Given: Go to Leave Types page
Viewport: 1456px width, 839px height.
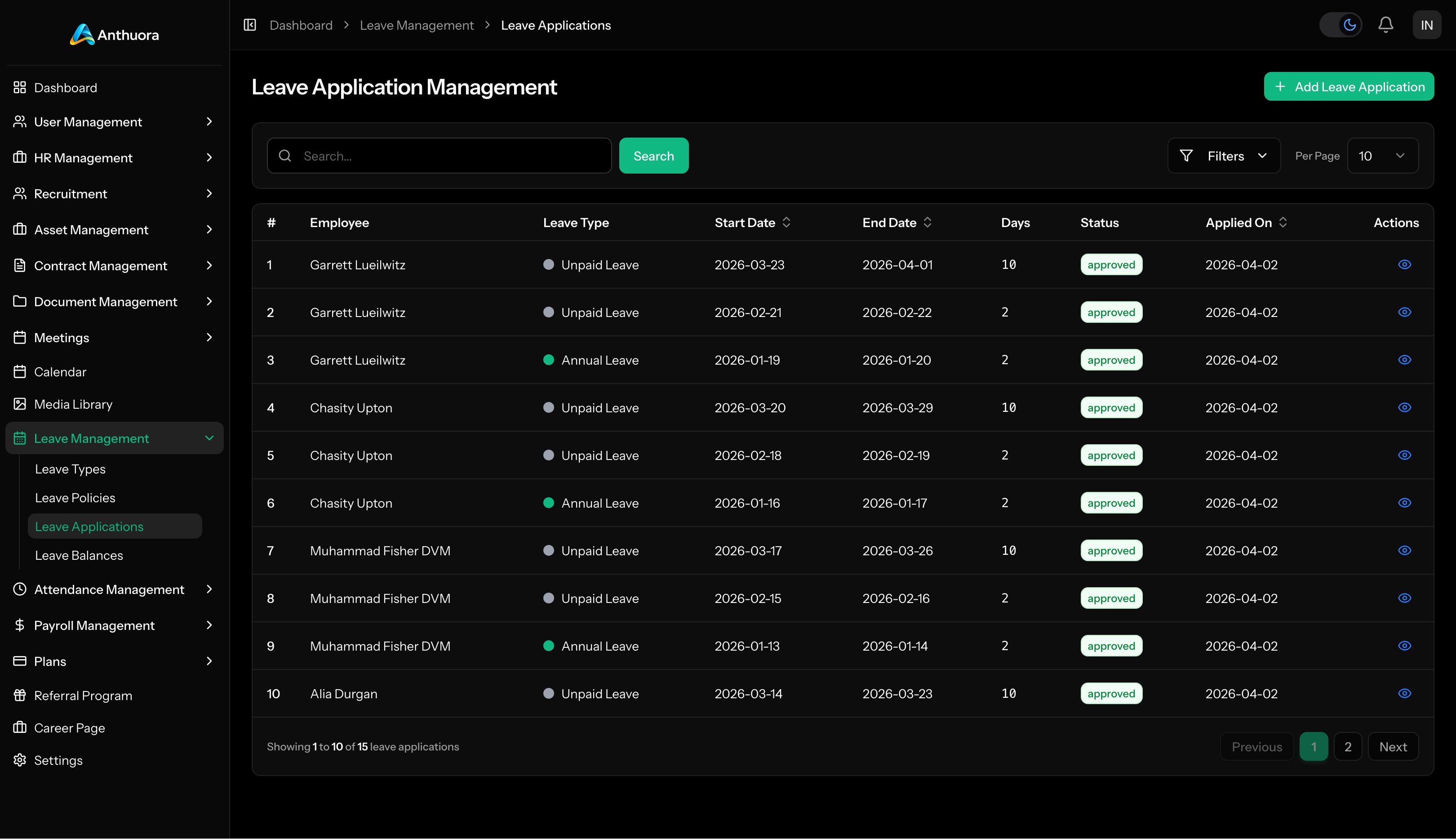Looking at the screenshot, I should point(70,469).
